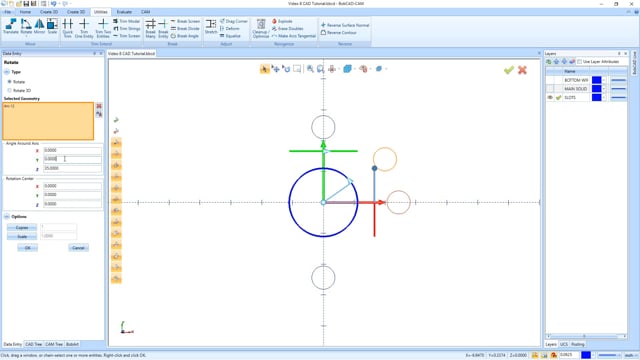Select the Rotate 3D radio option
Screen dimensions: 640x360
[x=9, y=90]
